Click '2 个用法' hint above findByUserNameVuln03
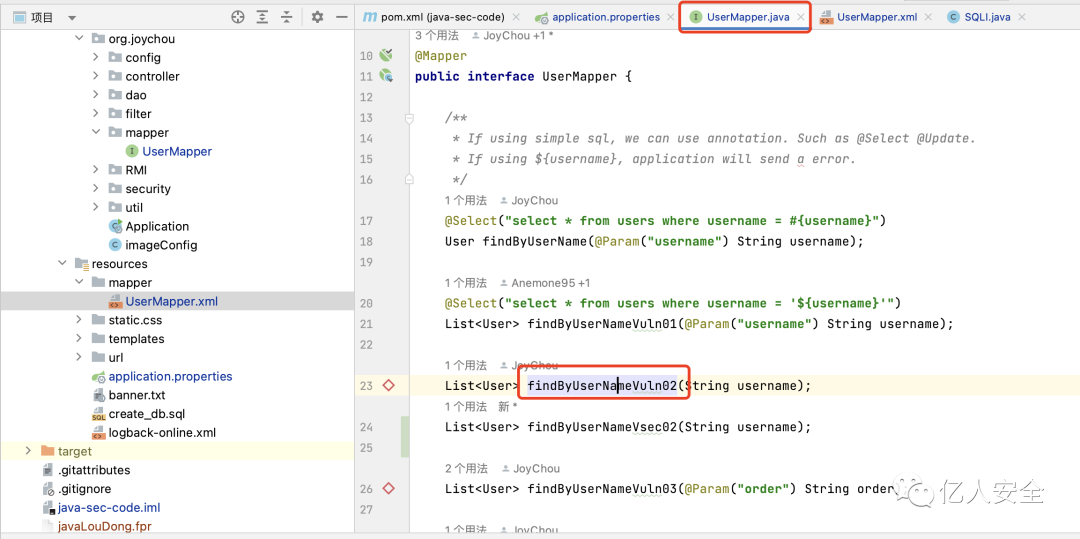The height and width of the screenshot is (539, 1080). 466,469
